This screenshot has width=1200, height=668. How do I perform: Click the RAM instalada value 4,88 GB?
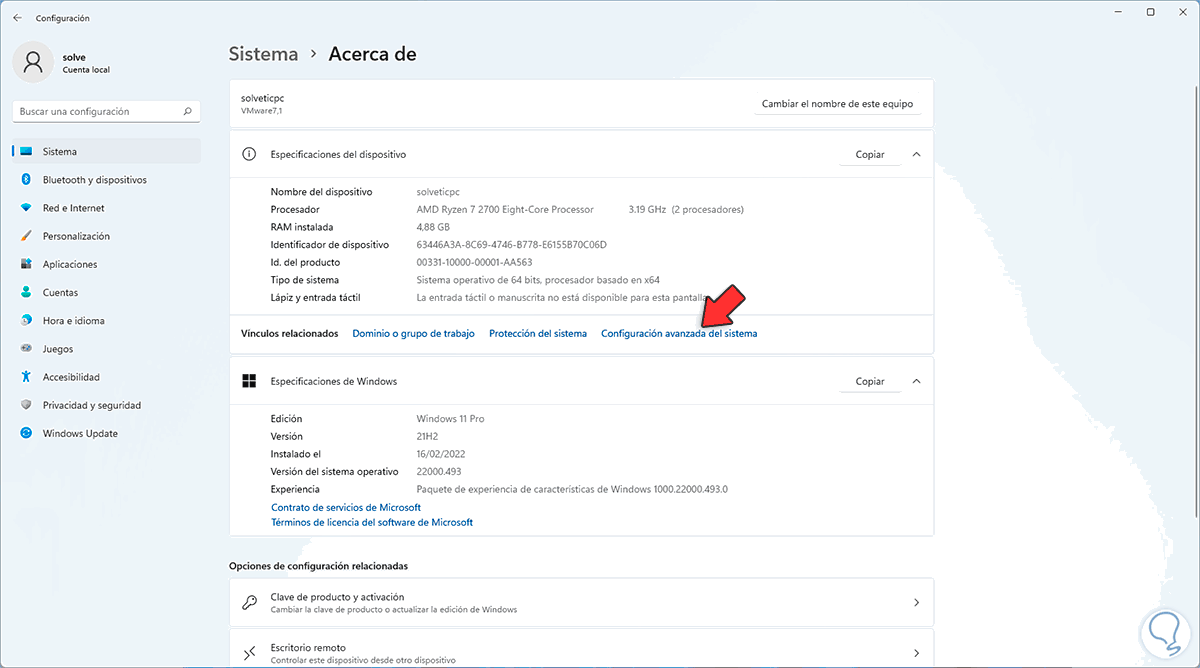coord(431,227)
